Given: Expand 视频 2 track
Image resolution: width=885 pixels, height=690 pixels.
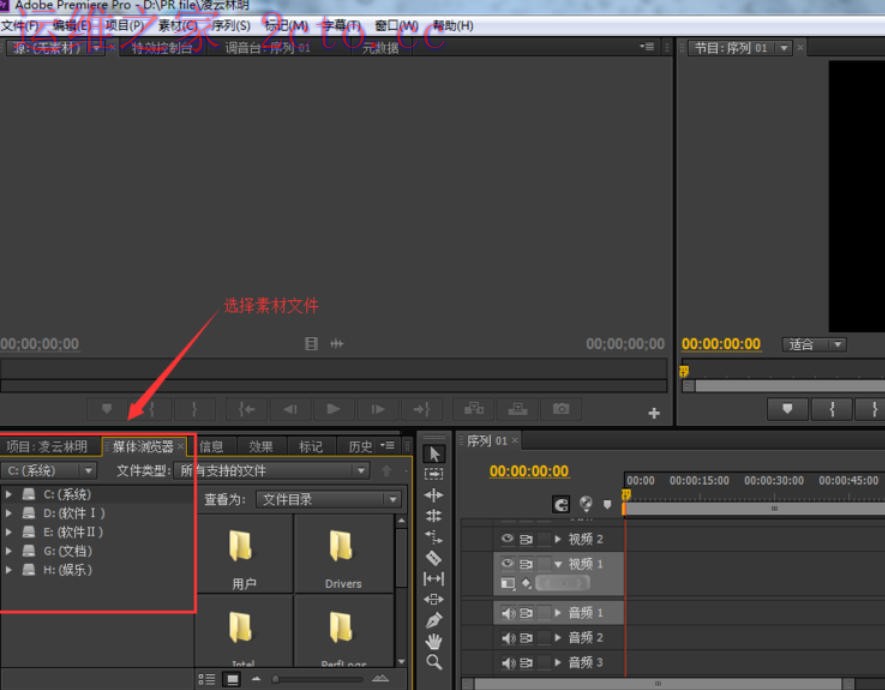Looking at the screenshot, I should tap(558, 539).
